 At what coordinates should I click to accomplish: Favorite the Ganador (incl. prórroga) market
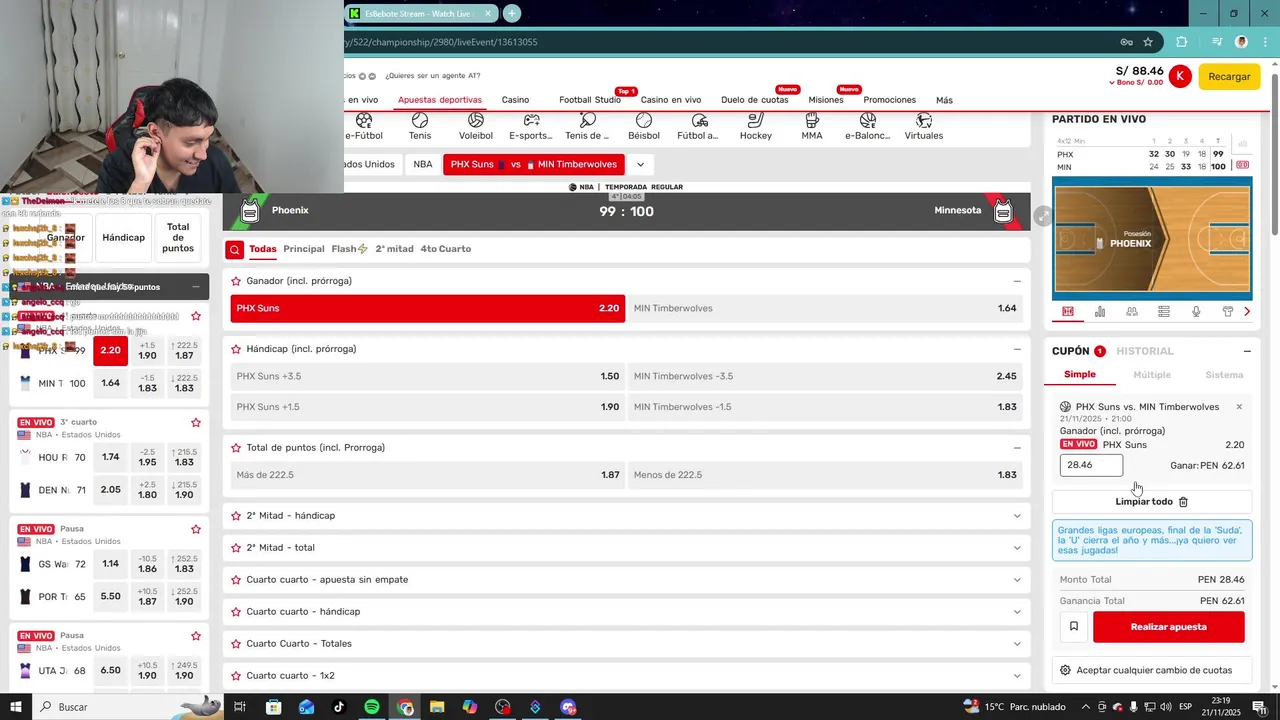coord(236,281)
